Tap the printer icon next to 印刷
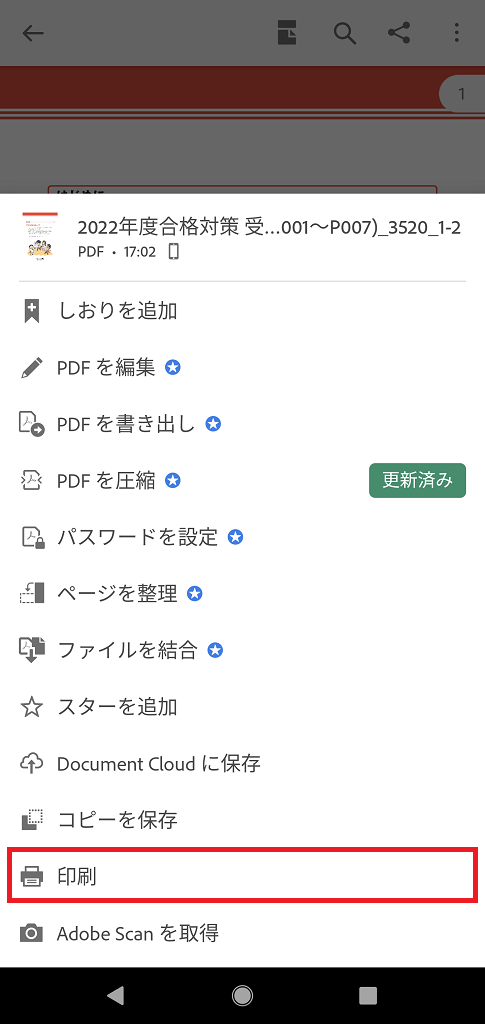This screenshot has width=485, height=1024. pos(31,876)
